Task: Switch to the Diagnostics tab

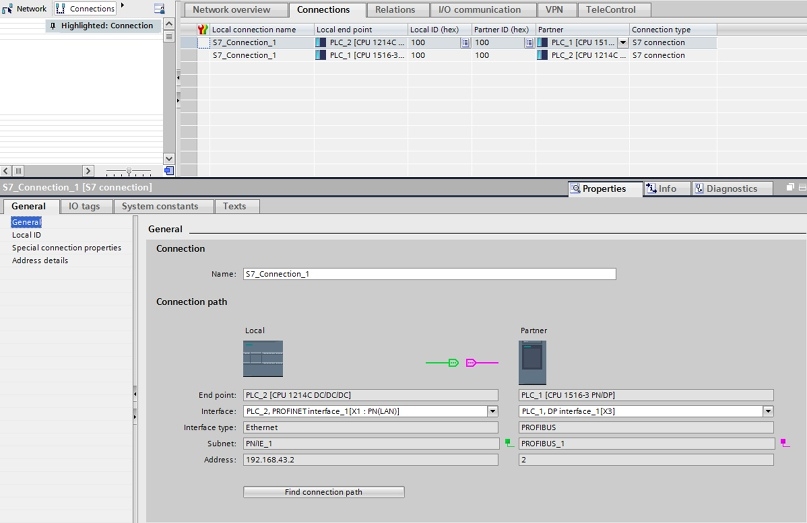Action: (x=731, y=189)
